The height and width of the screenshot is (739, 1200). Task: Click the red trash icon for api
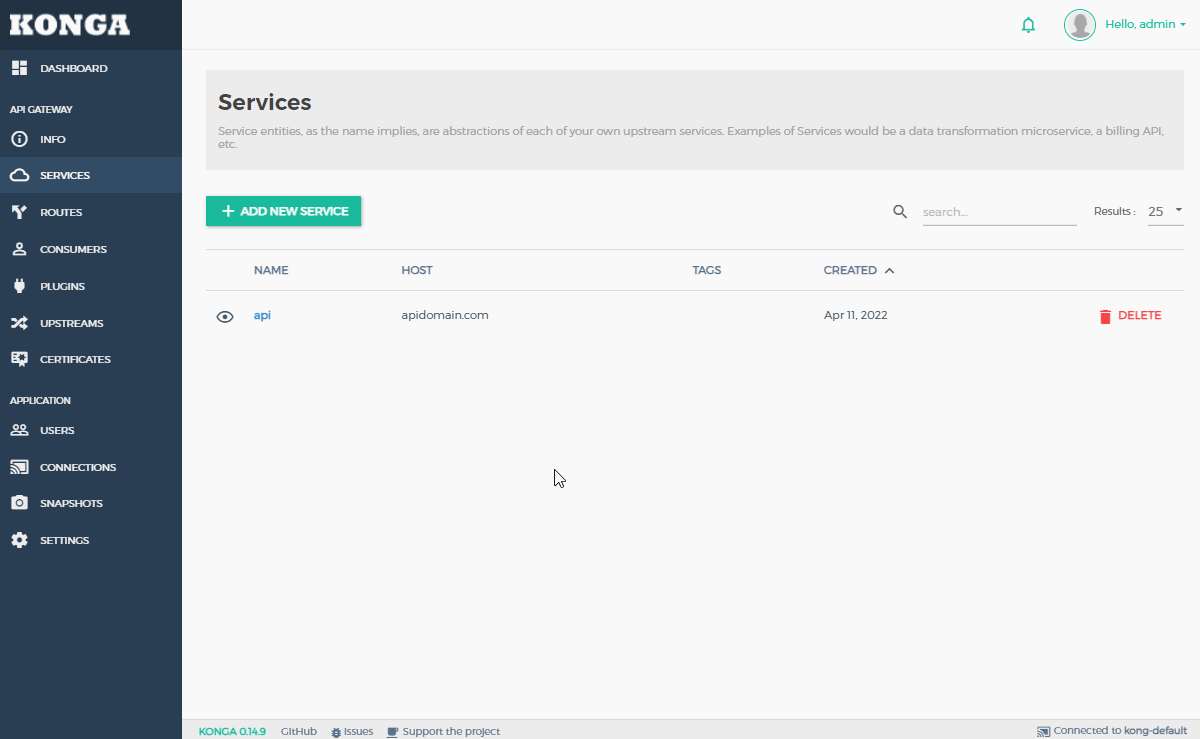click(1105, 316)
